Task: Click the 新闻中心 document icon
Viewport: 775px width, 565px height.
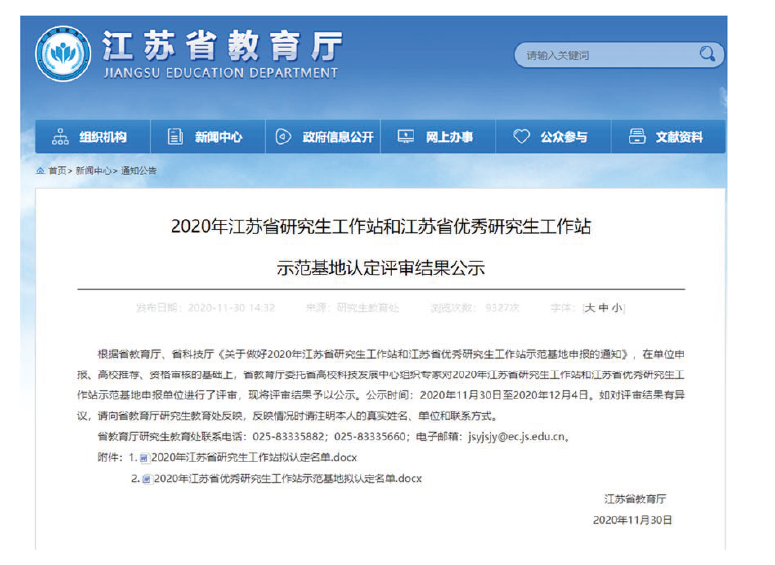Action: pos(175,136)
